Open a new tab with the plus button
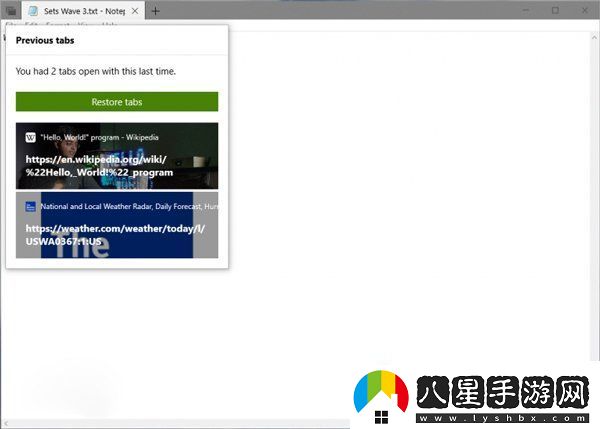 155,10
